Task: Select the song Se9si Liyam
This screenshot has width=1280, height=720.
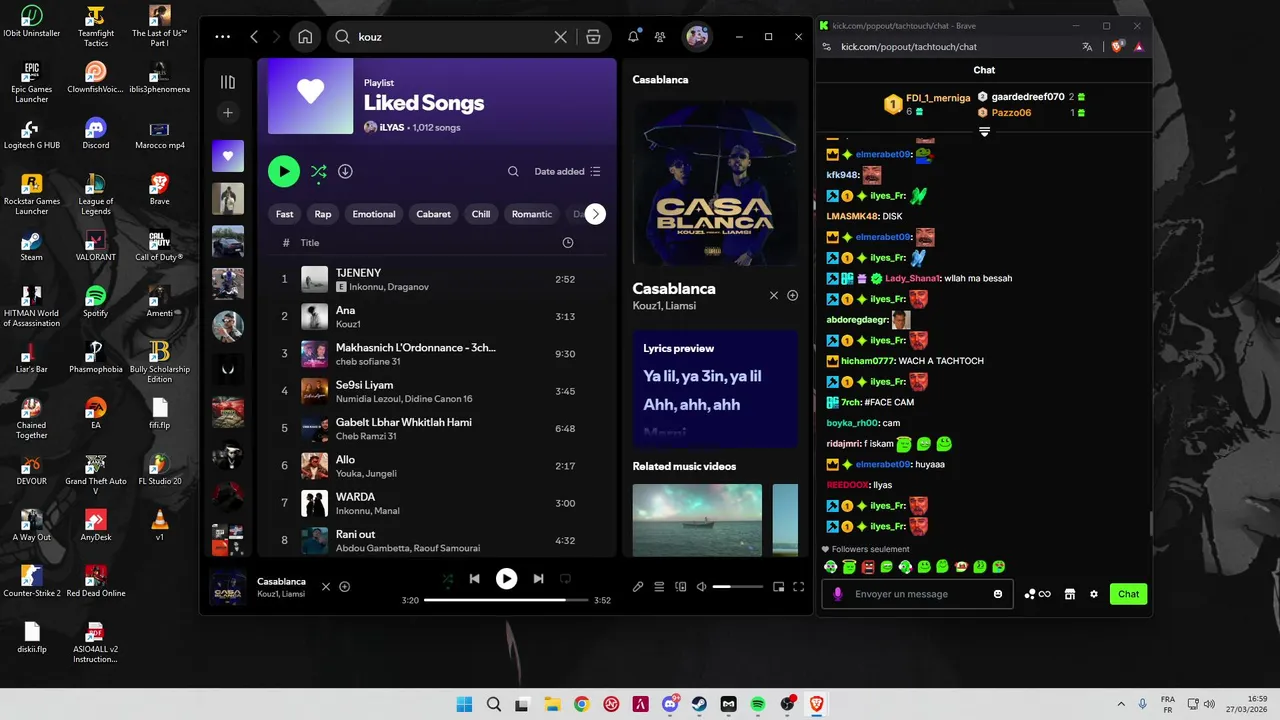Action: pyautogui.click(x=437, y=391)
